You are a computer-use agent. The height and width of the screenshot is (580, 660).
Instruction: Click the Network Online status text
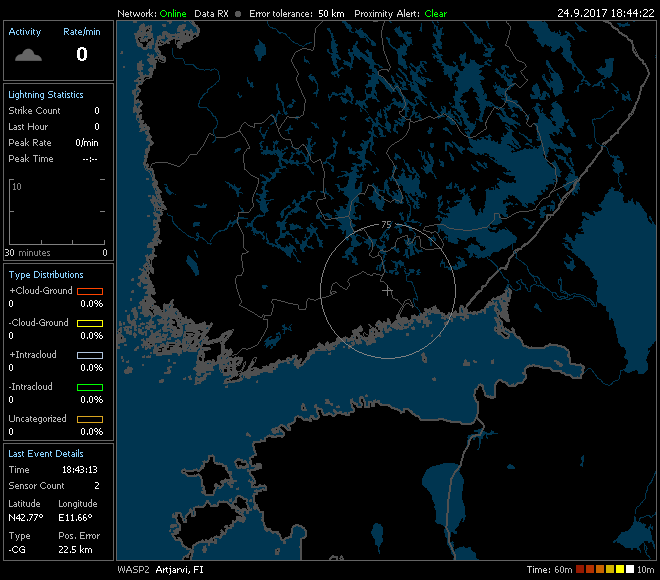pyautogui.click(x=173, y=14)
